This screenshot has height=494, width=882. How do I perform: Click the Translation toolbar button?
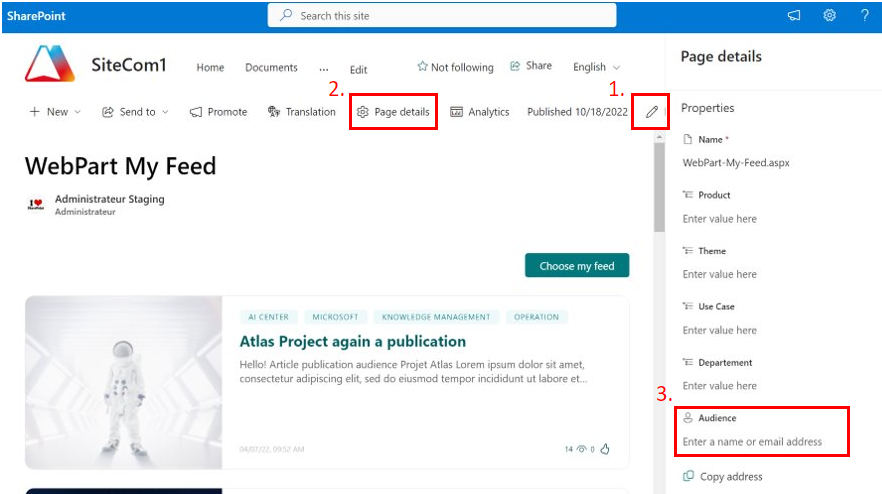[302, 112]
